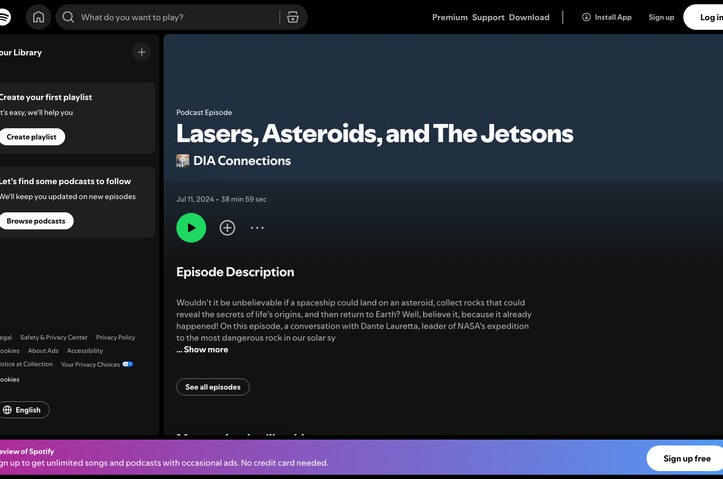Click Install App link

pos(607,17)
